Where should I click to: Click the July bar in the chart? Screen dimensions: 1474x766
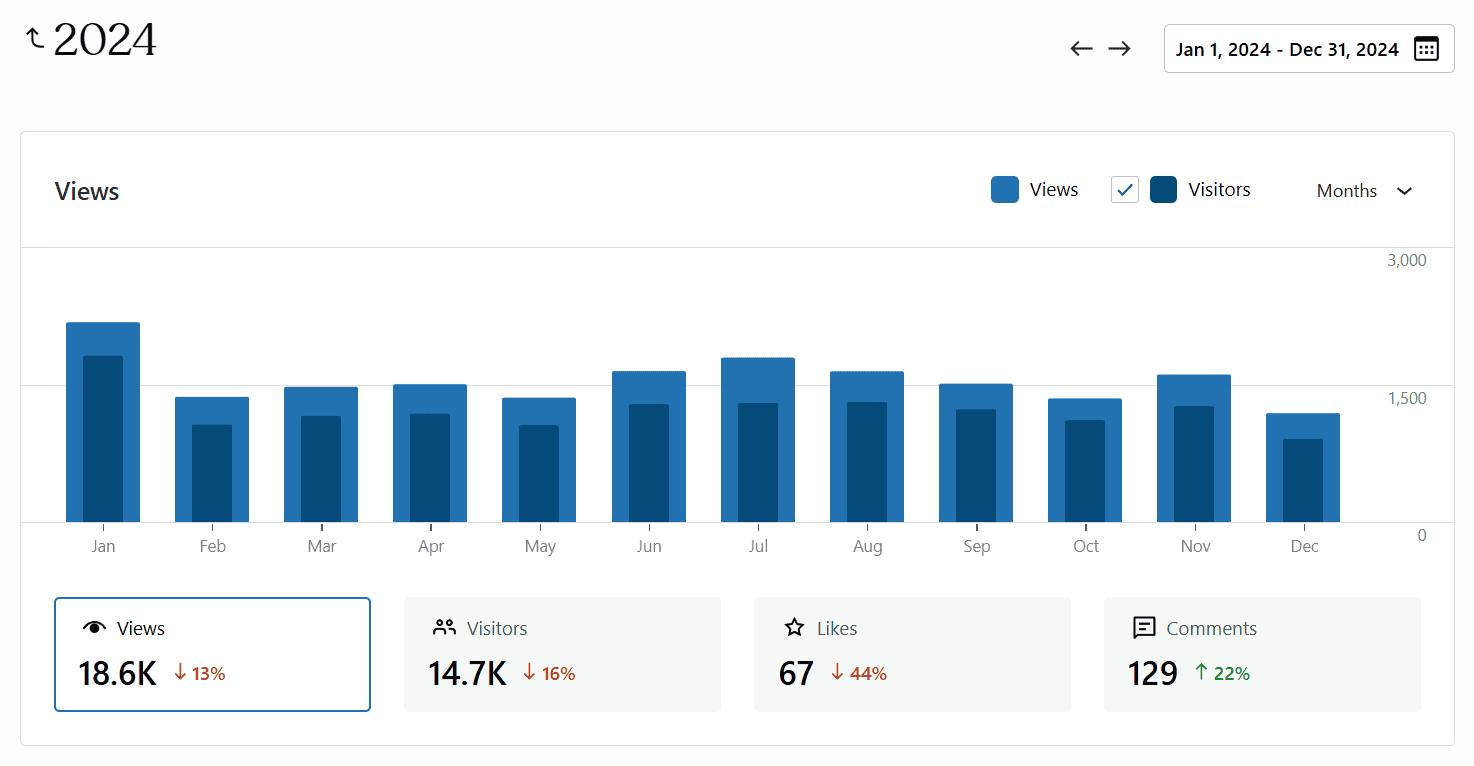coord(758,440)
